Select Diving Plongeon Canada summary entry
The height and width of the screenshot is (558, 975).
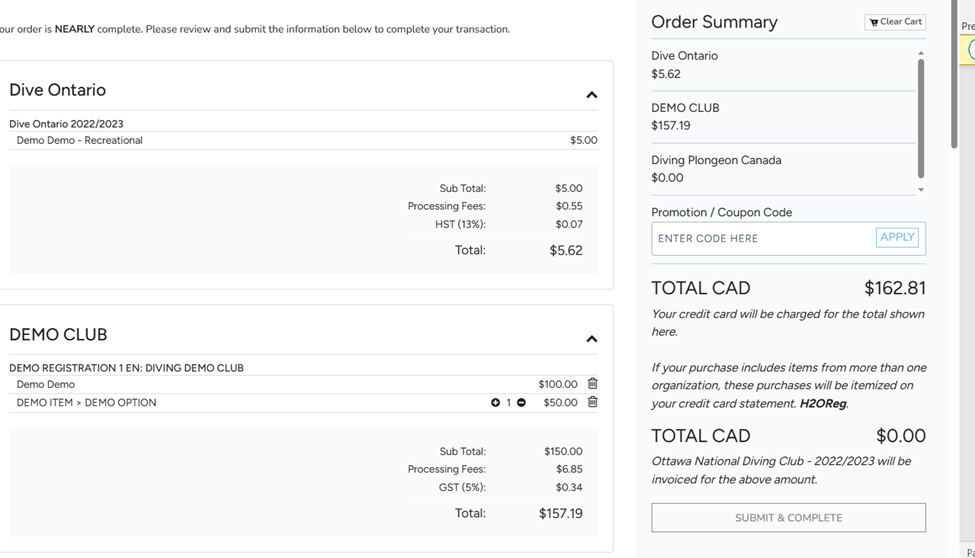715,169
